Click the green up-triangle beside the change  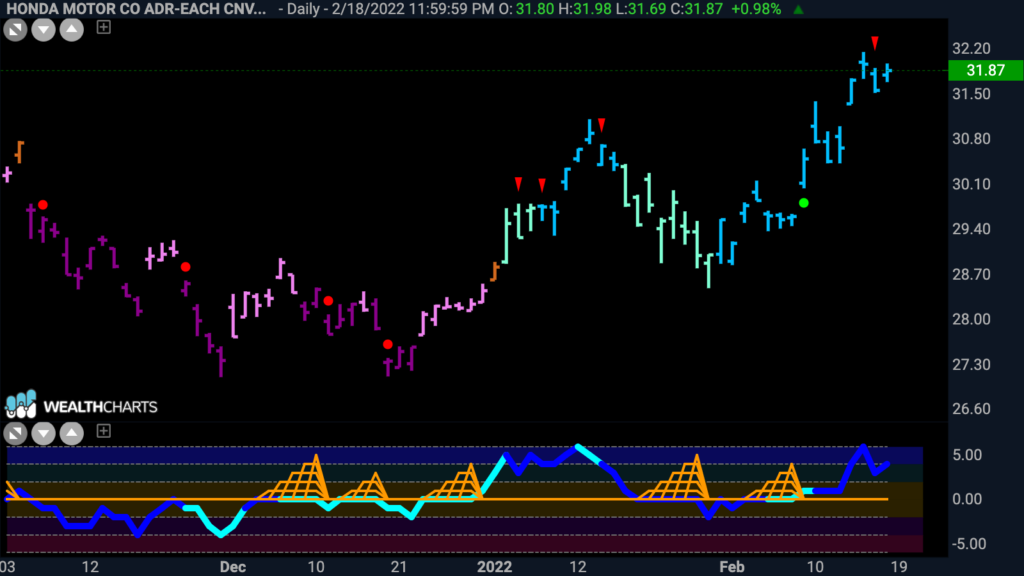pos(798,9)
